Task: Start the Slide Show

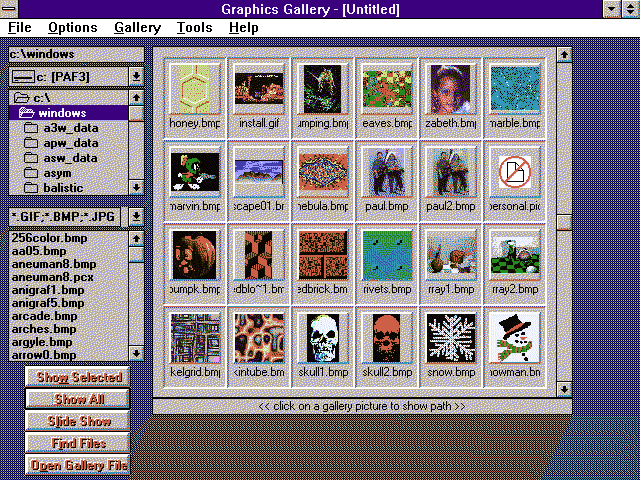Action: [79, 421]
